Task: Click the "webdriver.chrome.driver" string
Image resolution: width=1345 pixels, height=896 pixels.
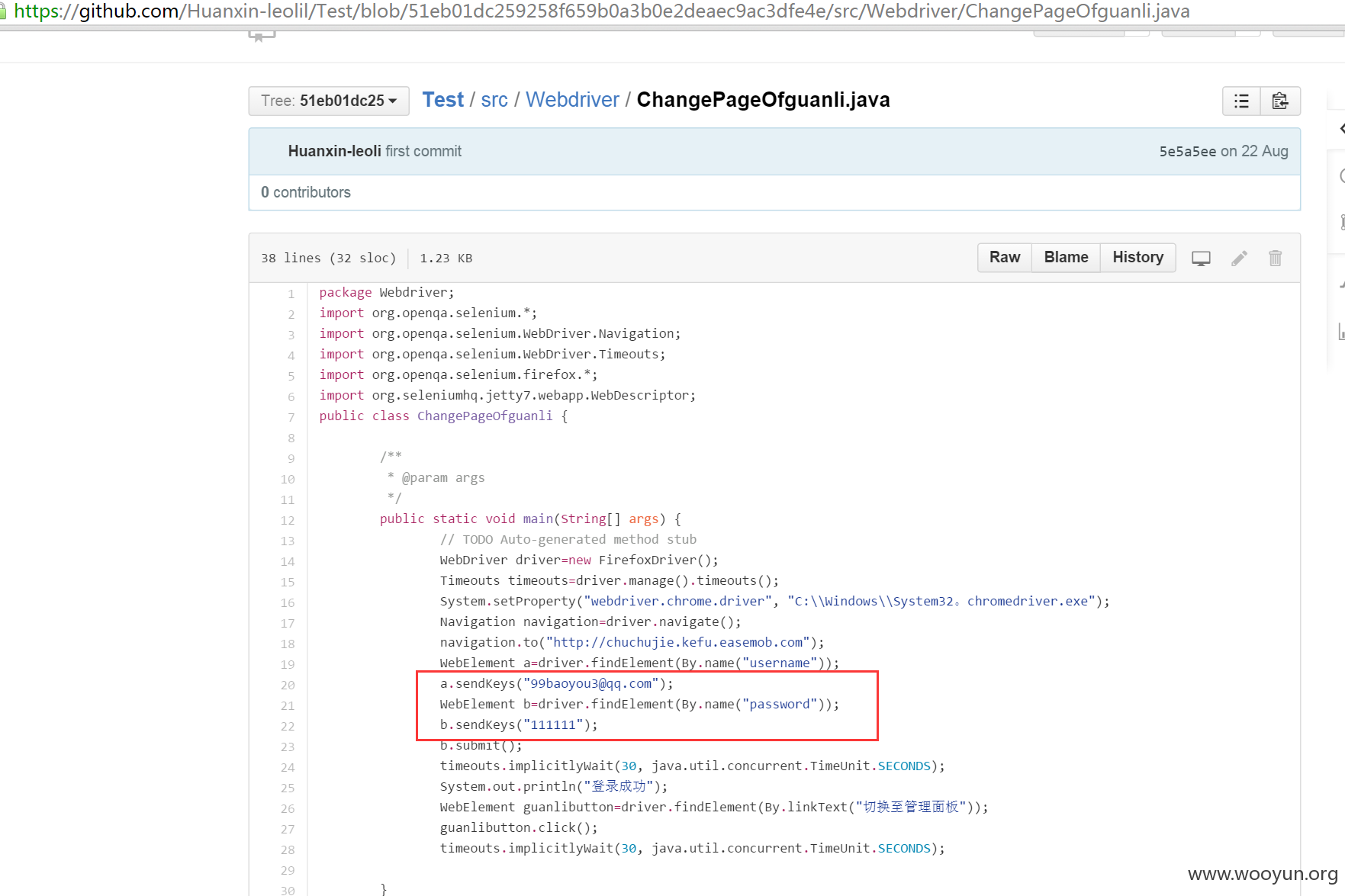Action: pos(677,601)
